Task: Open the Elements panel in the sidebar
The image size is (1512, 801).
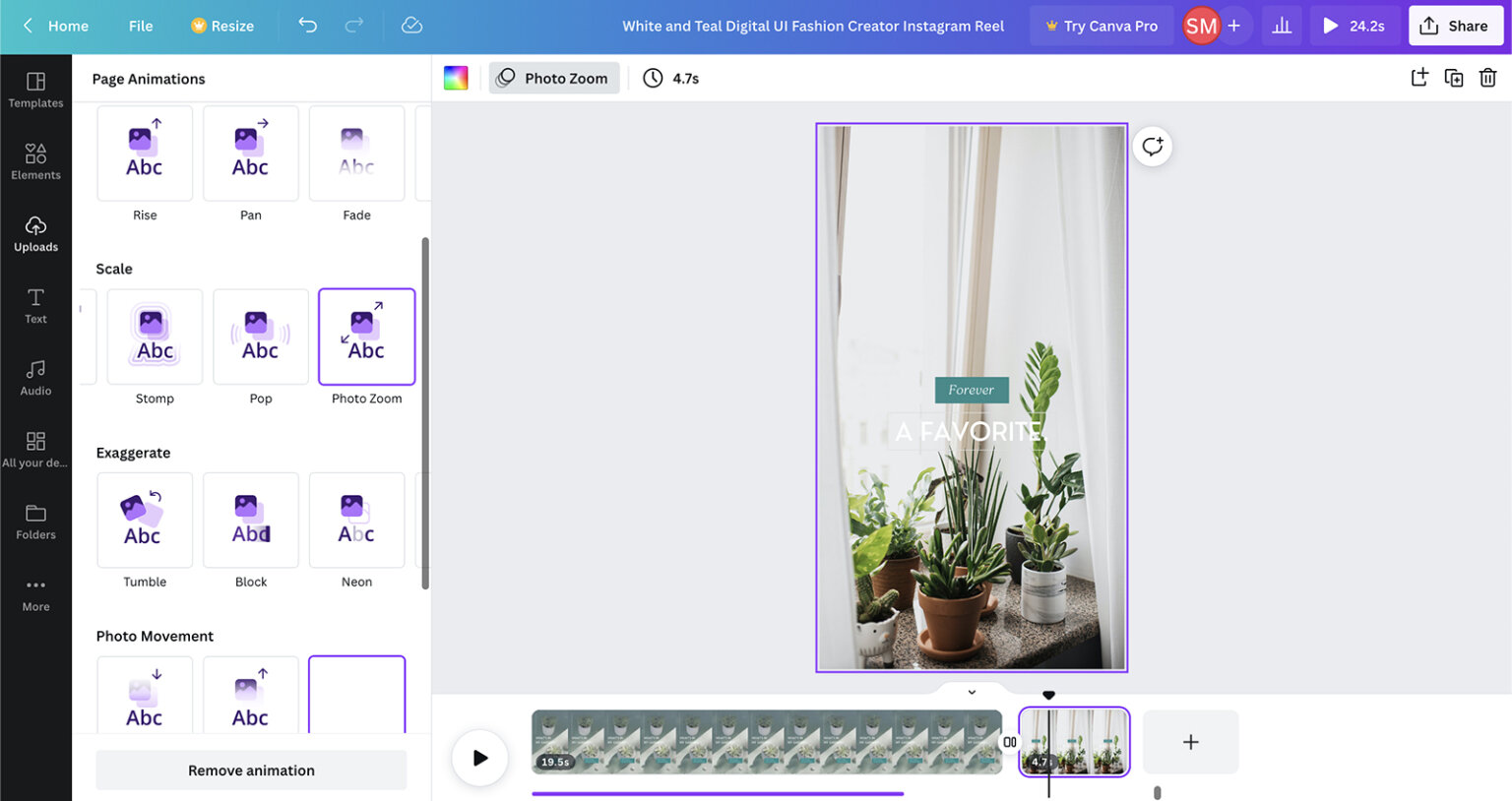Action: pyautogui.click(x=35, y=159)
